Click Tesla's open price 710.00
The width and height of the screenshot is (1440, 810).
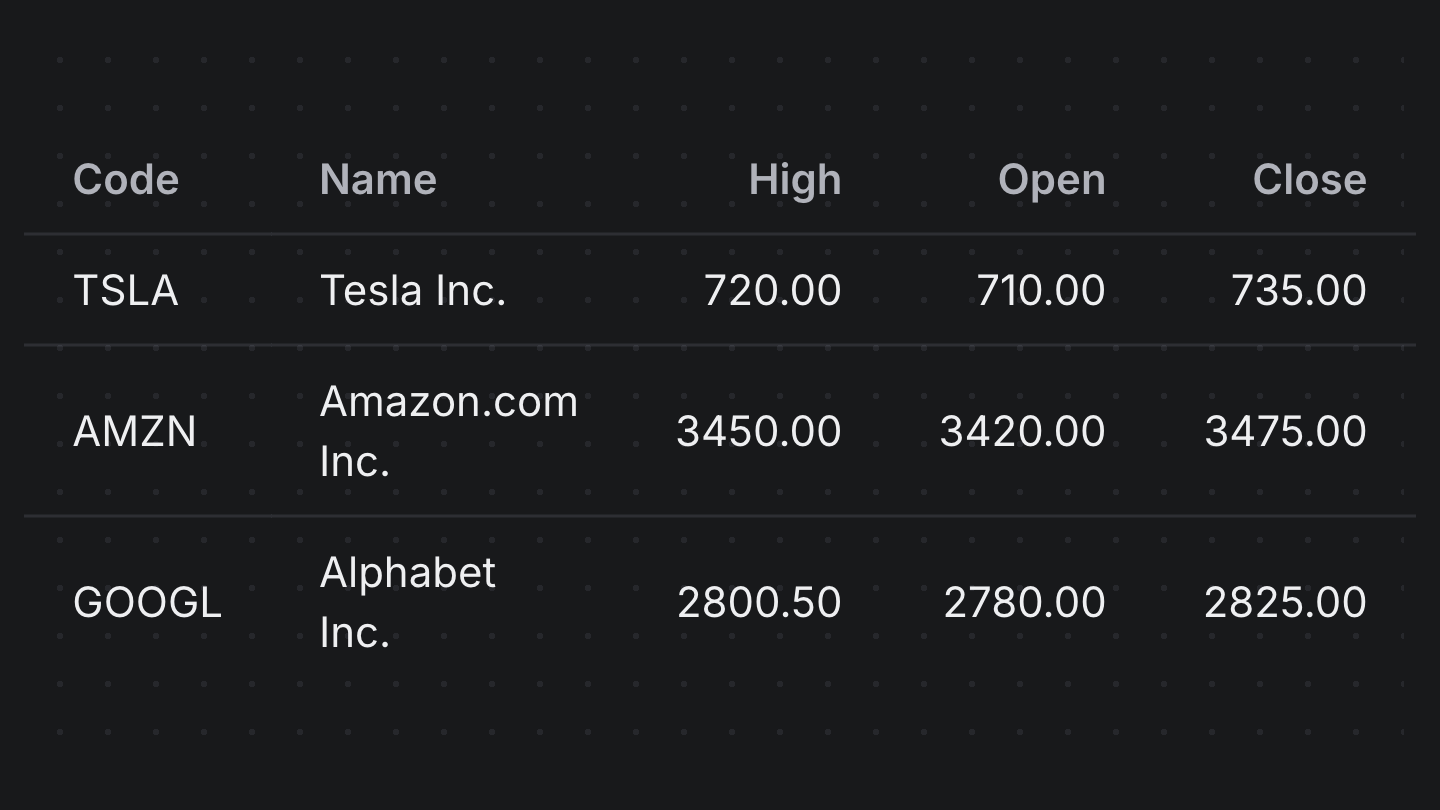click(1041, 291)
